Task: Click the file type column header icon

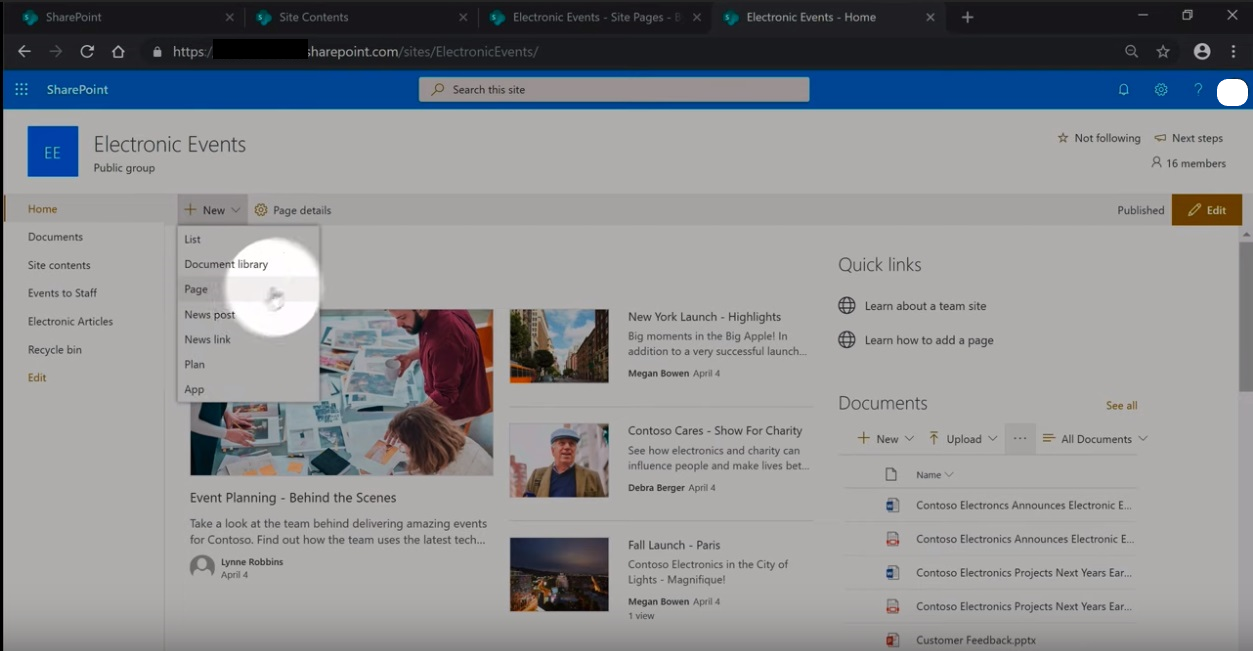Action: click(x=891, y=474)
